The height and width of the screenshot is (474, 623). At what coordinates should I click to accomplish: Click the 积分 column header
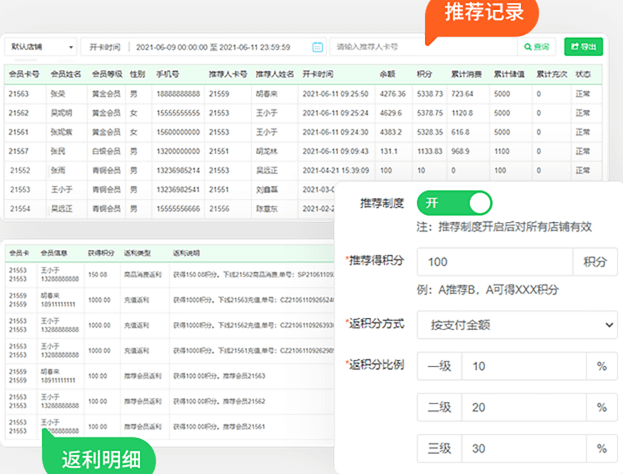pyautogui.click(x=424, y=74)
